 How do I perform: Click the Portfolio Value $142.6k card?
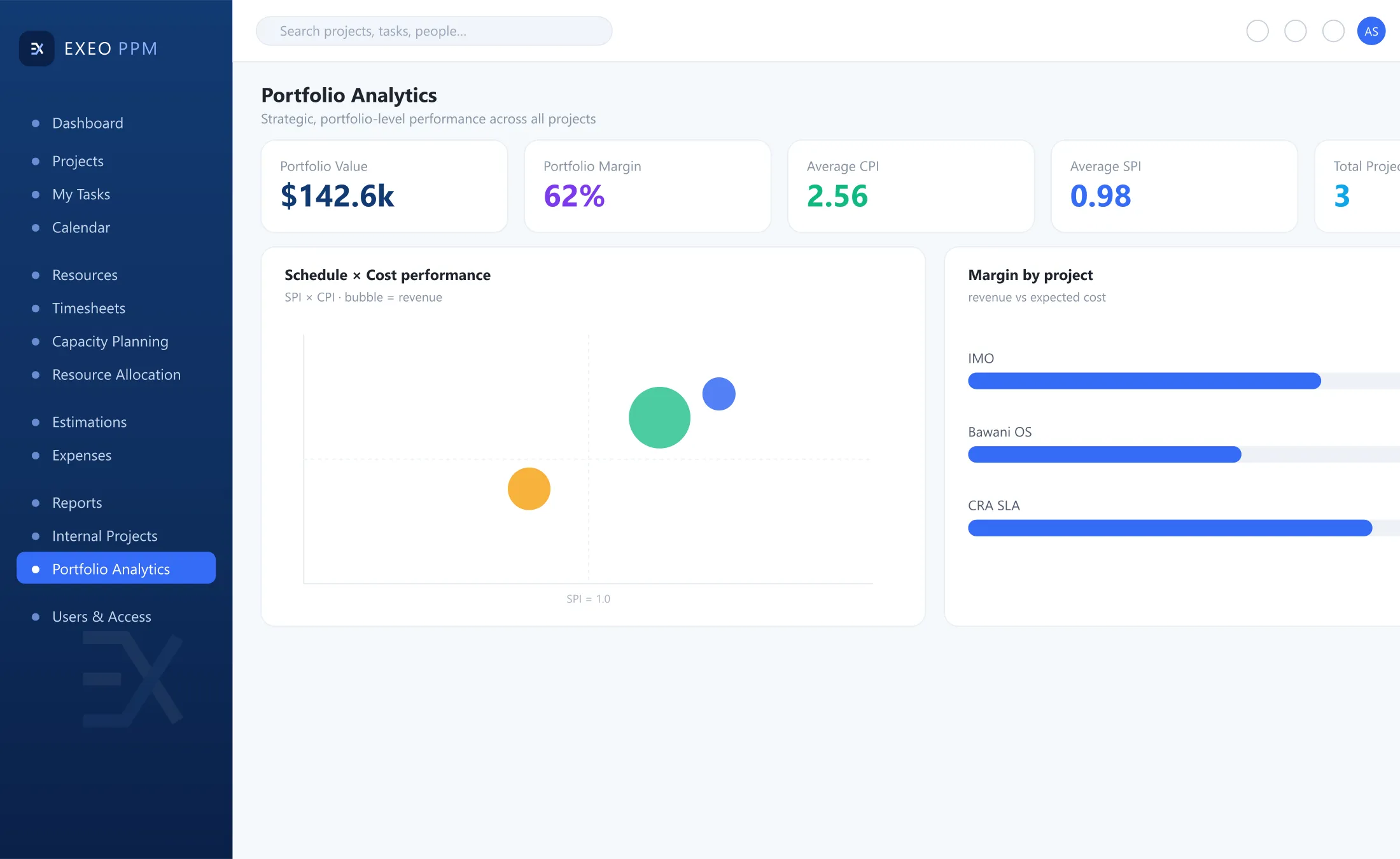384,186
